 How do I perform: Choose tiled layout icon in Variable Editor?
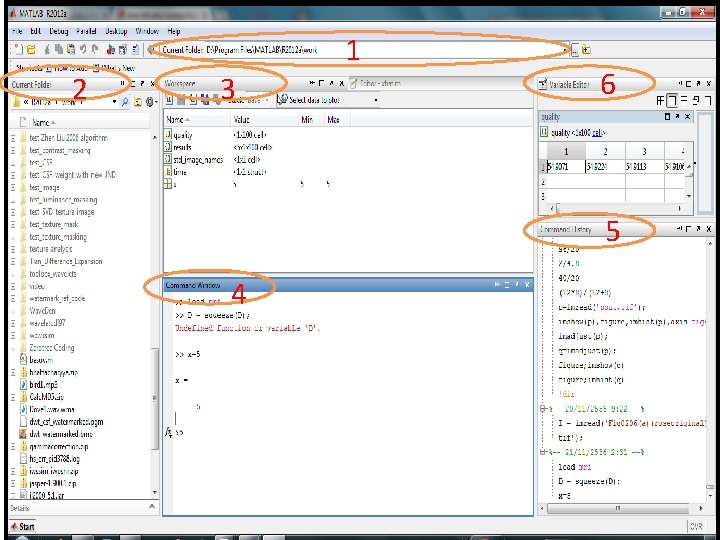(x=660, y=100)
